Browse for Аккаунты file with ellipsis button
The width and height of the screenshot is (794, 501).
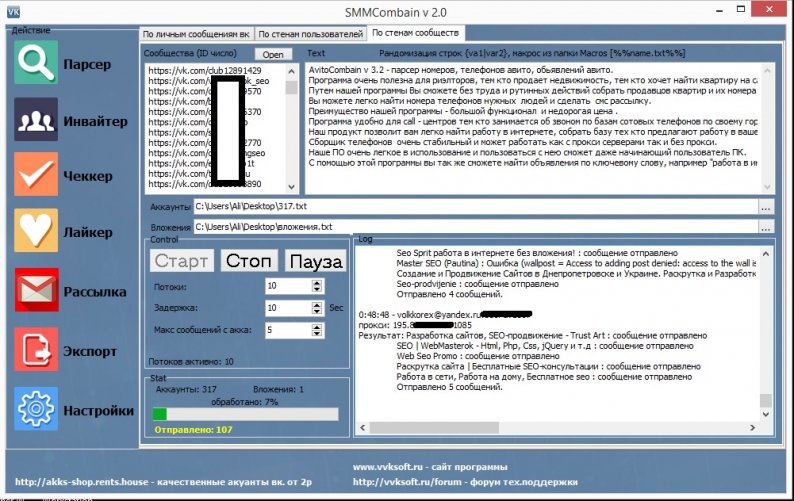(x=766, y=207)
